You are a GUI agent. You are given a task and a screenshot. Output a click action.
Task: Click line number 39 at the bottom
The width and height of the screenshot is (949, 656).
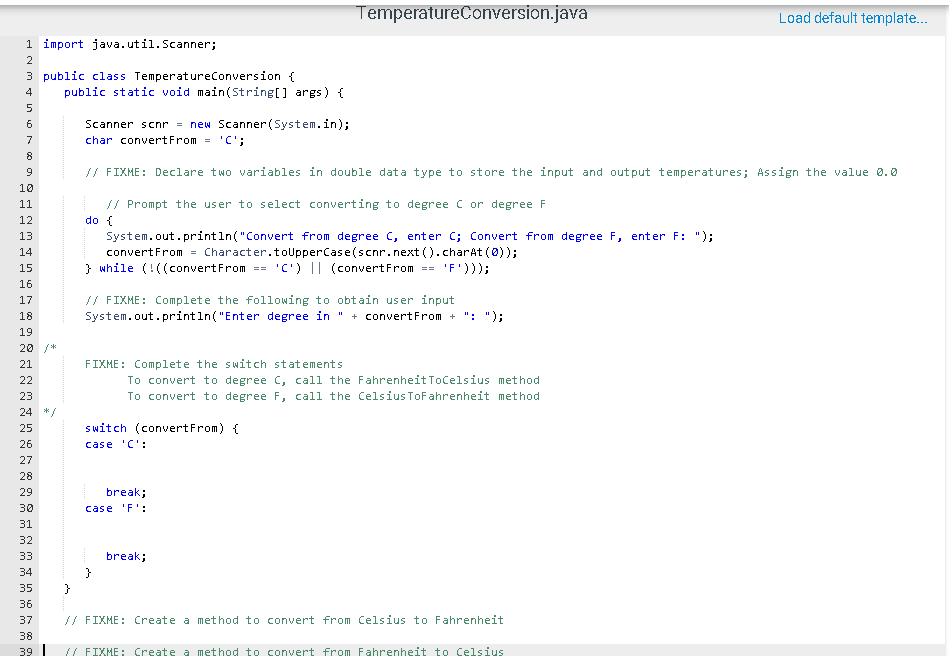point(26,651)
